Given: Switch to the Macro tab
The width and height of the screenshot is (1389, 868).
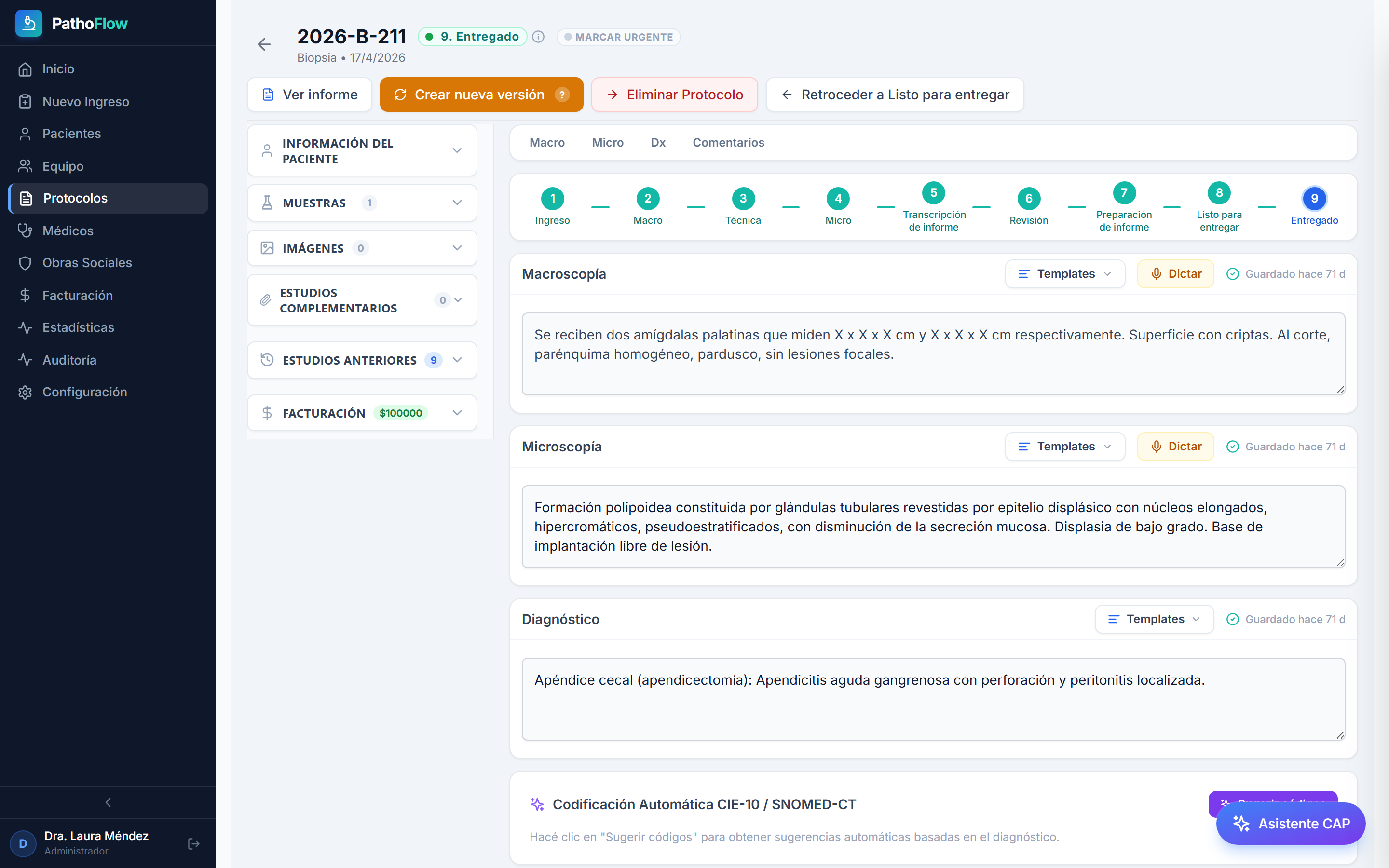Looking at the screenshot, I should (x=547, y=142).
